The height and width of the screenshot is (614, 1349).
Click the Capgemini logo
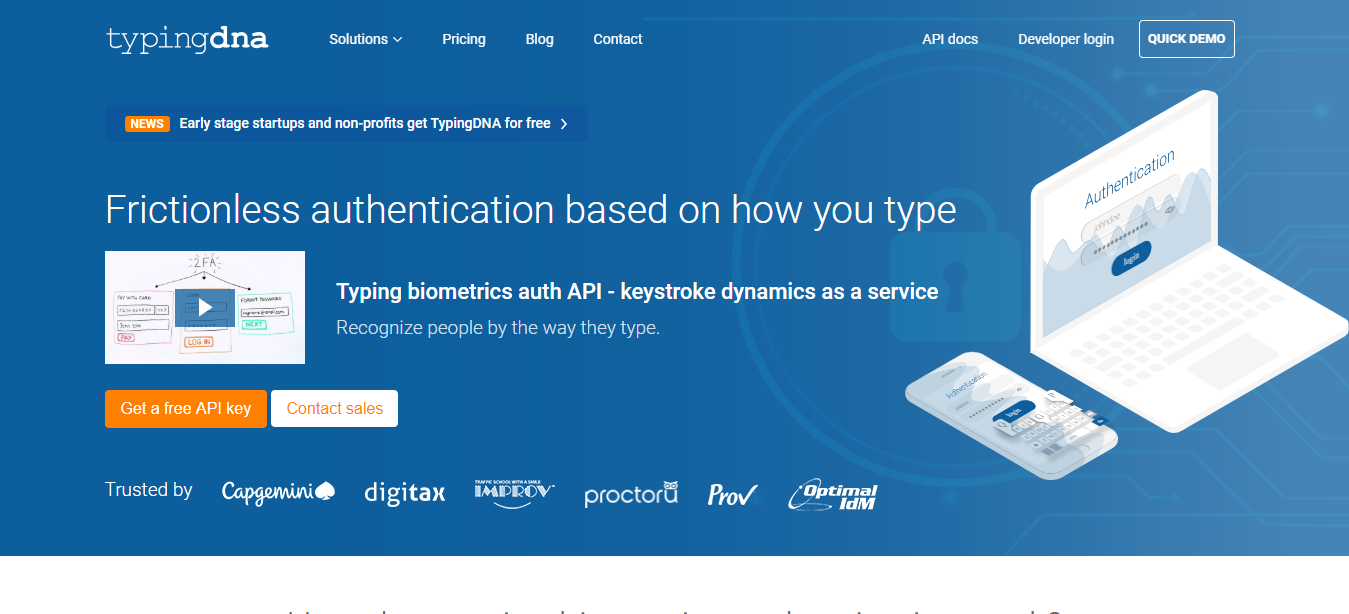click(279, 491)
